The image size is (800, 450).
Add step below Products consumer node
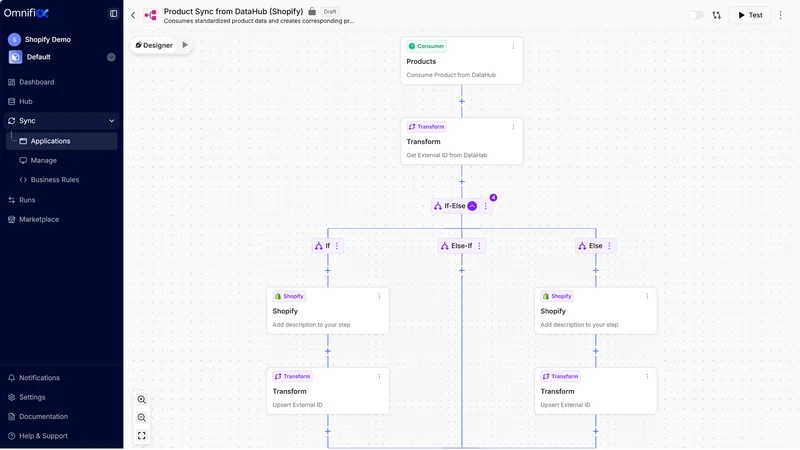tap(462, 102)
